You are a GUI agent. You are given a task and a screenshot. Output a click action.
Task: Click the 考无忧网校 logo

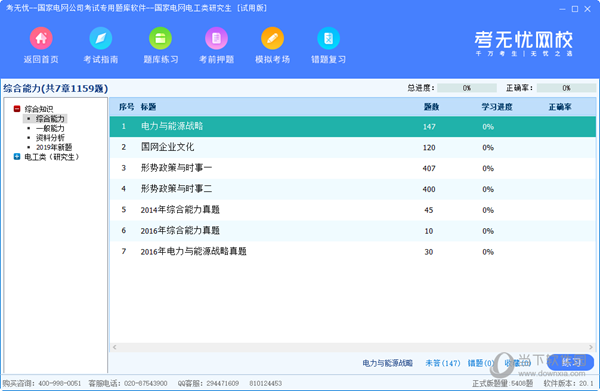(523, 43)
